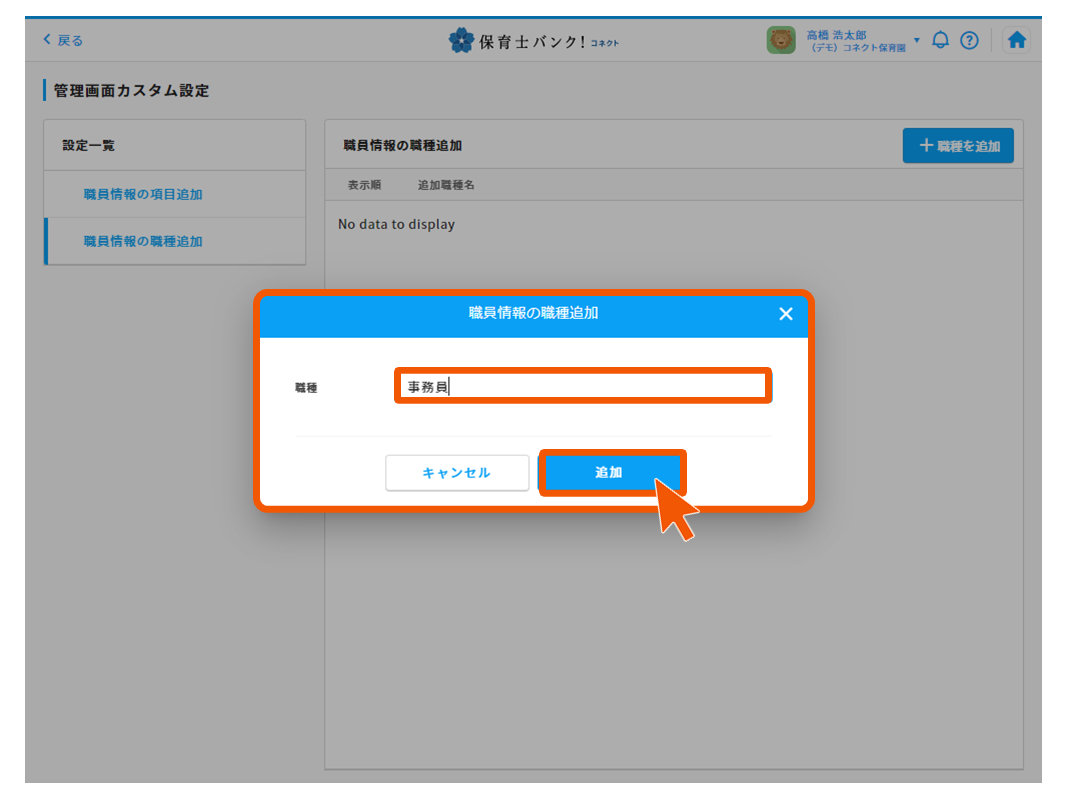
Task: Click the user name 高橋 浩太郎
Action: tap(836, 35)
